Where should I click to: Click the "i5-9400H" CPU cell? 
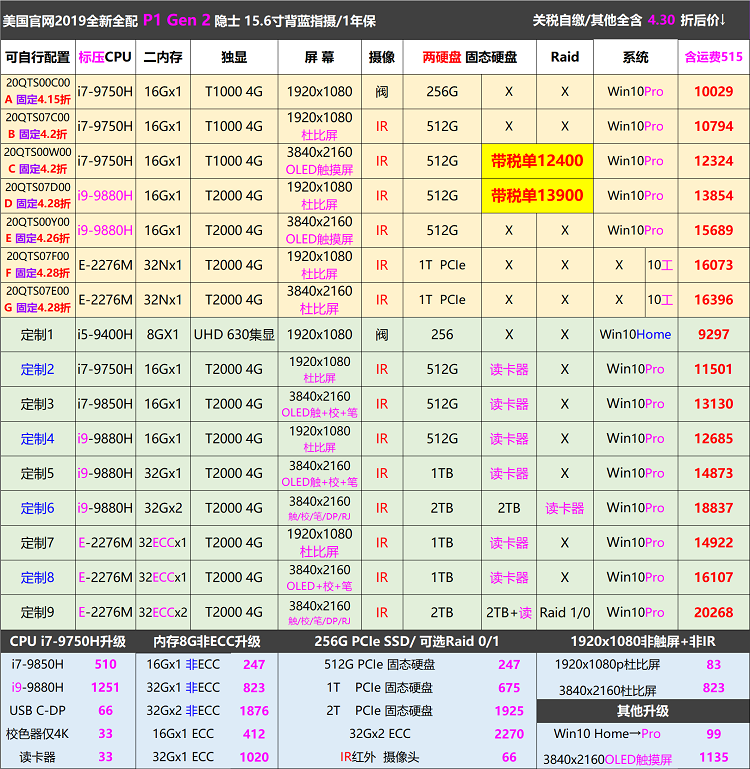[x=104, y=335]
